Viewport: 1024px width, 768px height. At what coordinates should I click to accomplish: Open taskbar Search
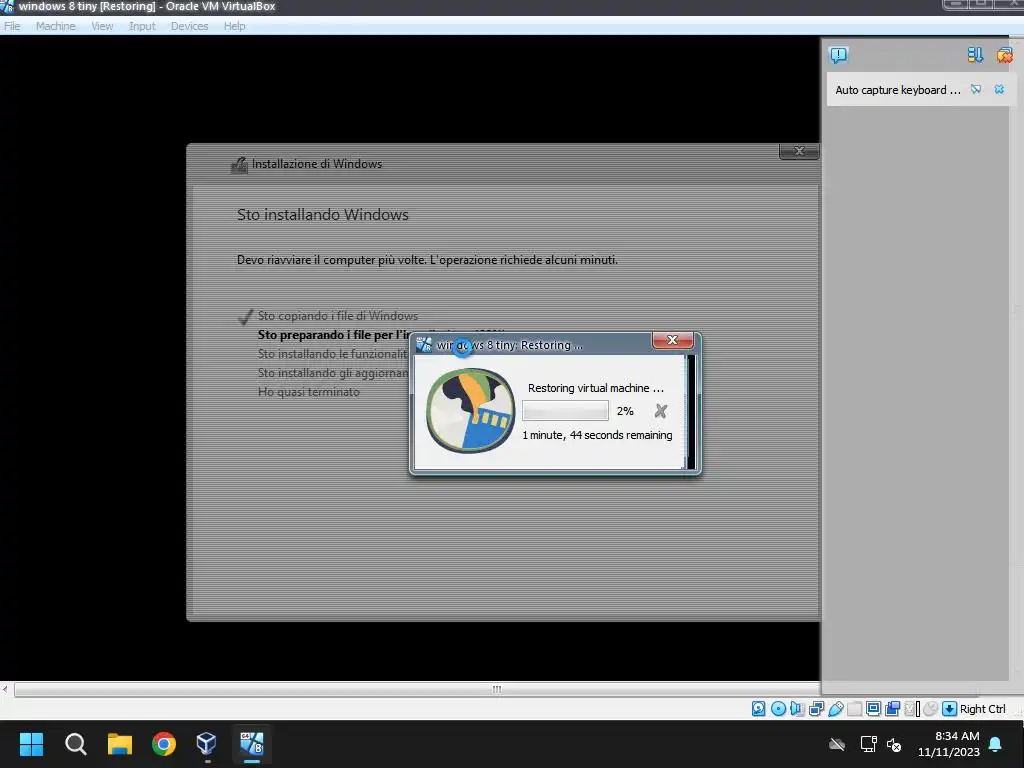coord(76,744)
